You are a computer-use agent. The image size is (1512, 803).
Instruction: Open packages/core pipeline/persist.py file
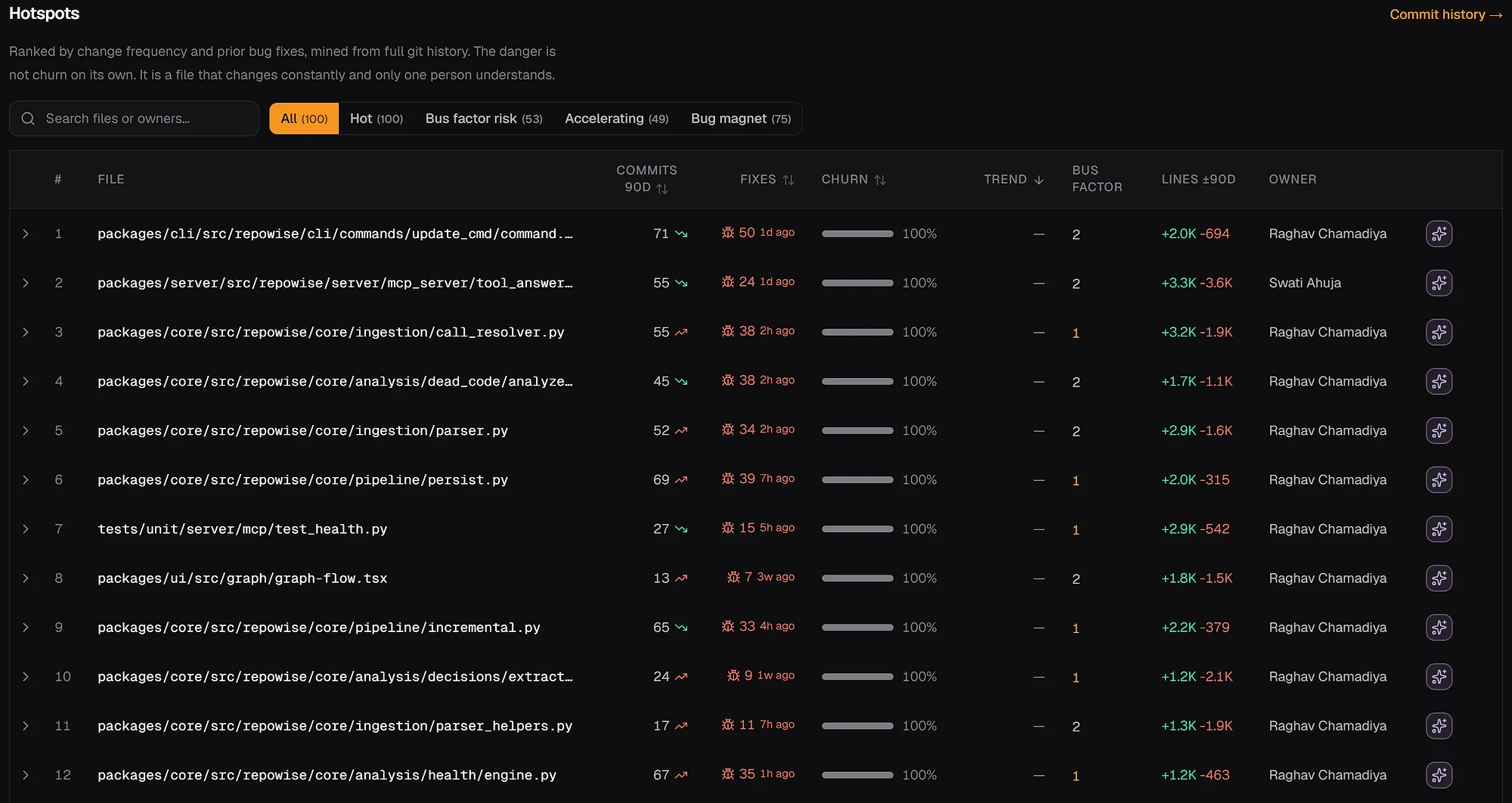pos(302,479)
